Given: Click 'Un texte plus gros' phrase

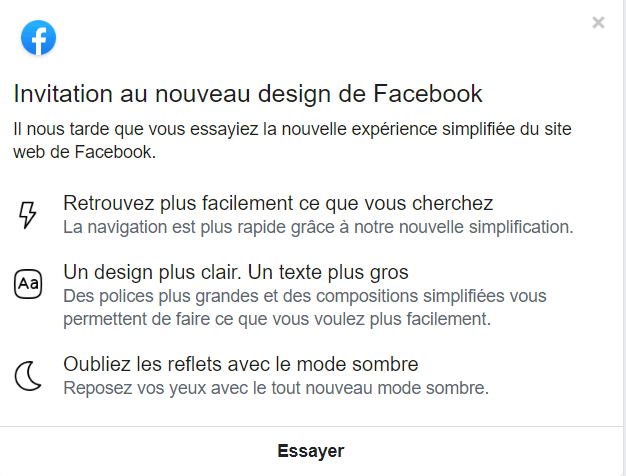Looking at the screenshot, I should [328, 272].
